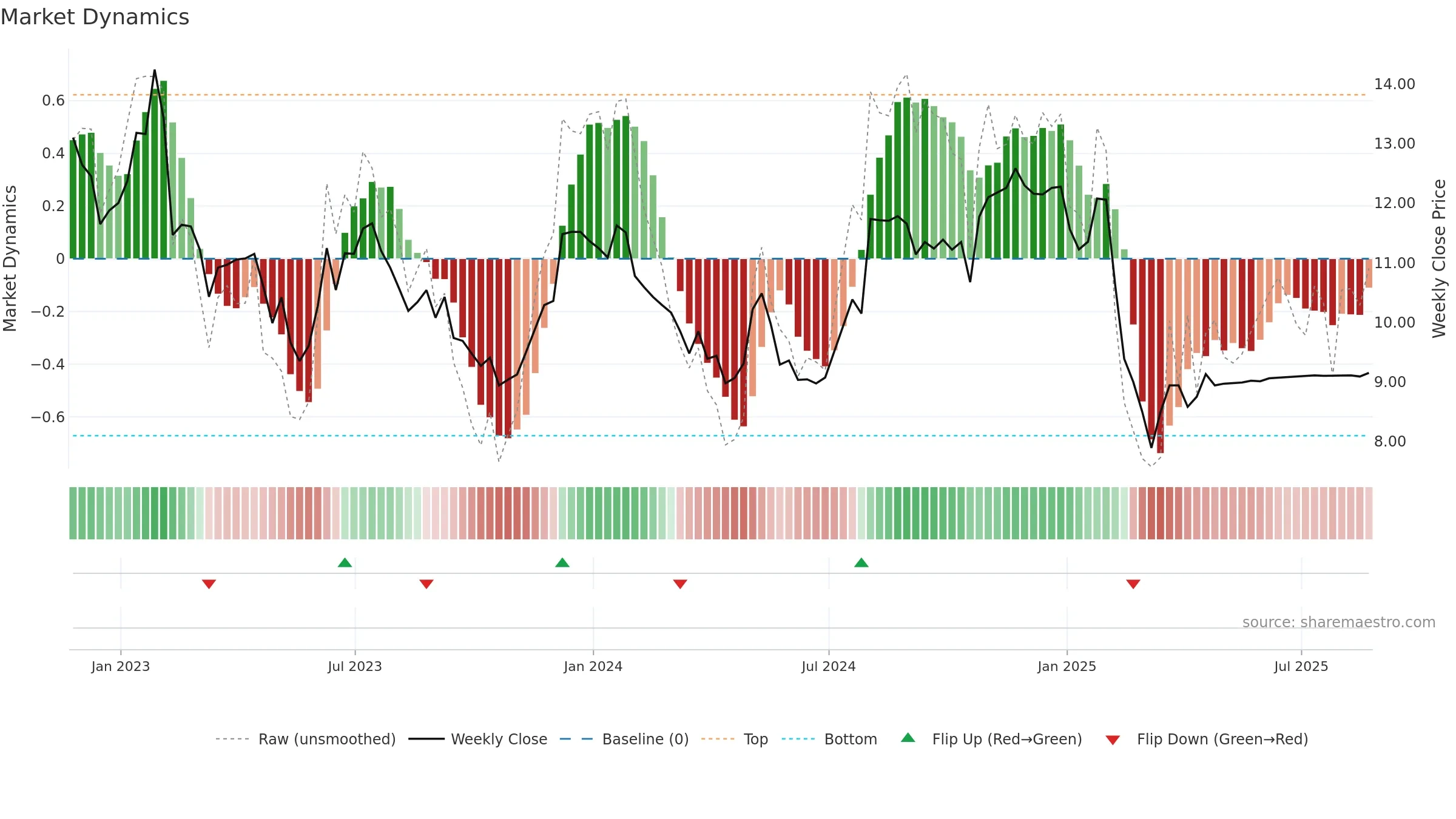This screenshot has height=819, width=1456.
Task: Click the Bottom legend label
Action: pos(851,739)
